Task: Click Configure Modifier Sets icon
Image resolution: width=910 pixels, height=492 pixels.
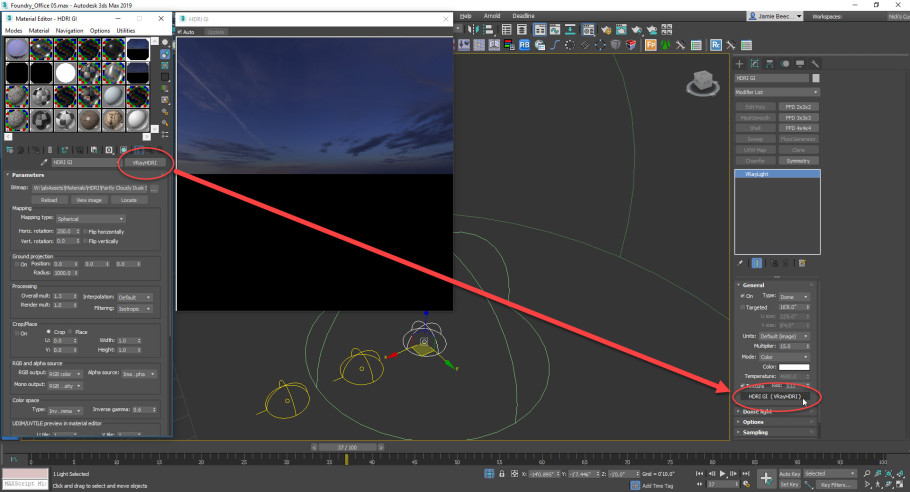Action: tap(802, 263)
